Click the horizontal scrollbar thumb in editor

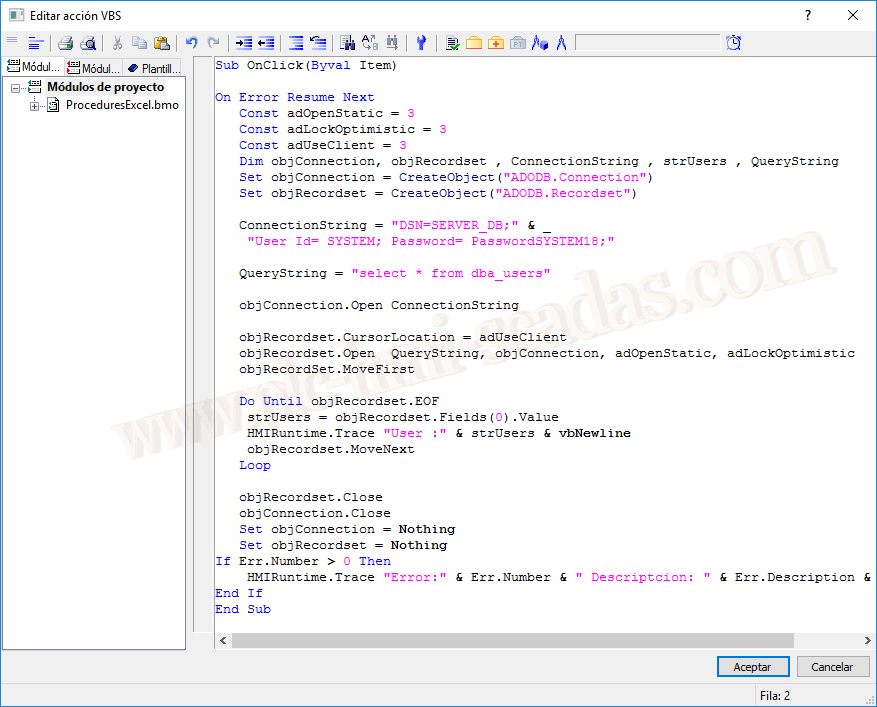[510, 641]
